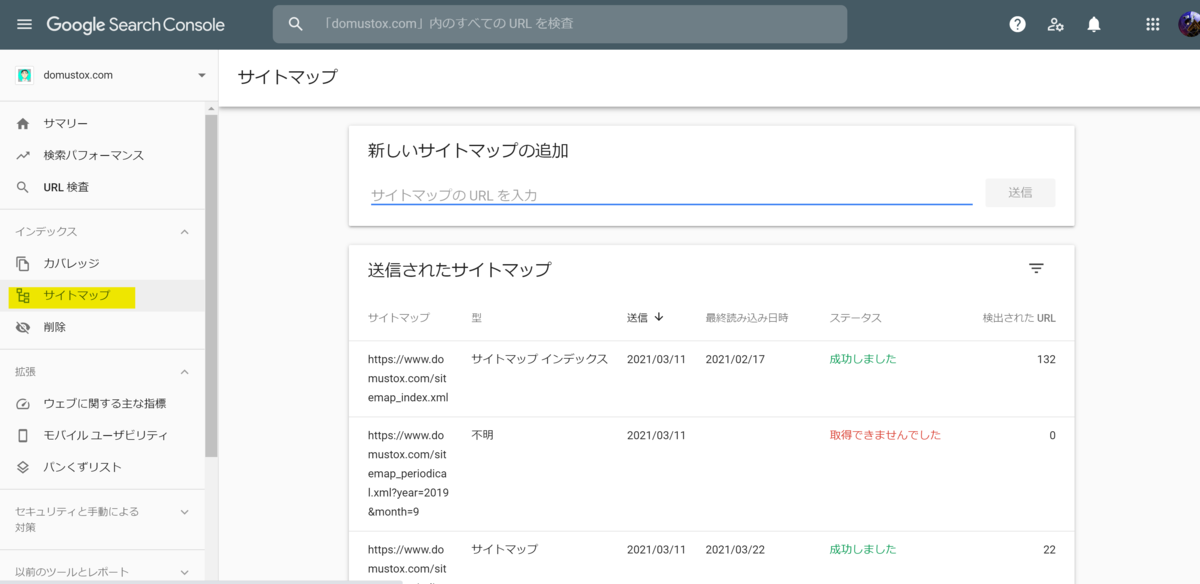Sort by 型 column header
1200x584 pixels.
[477, 318]
